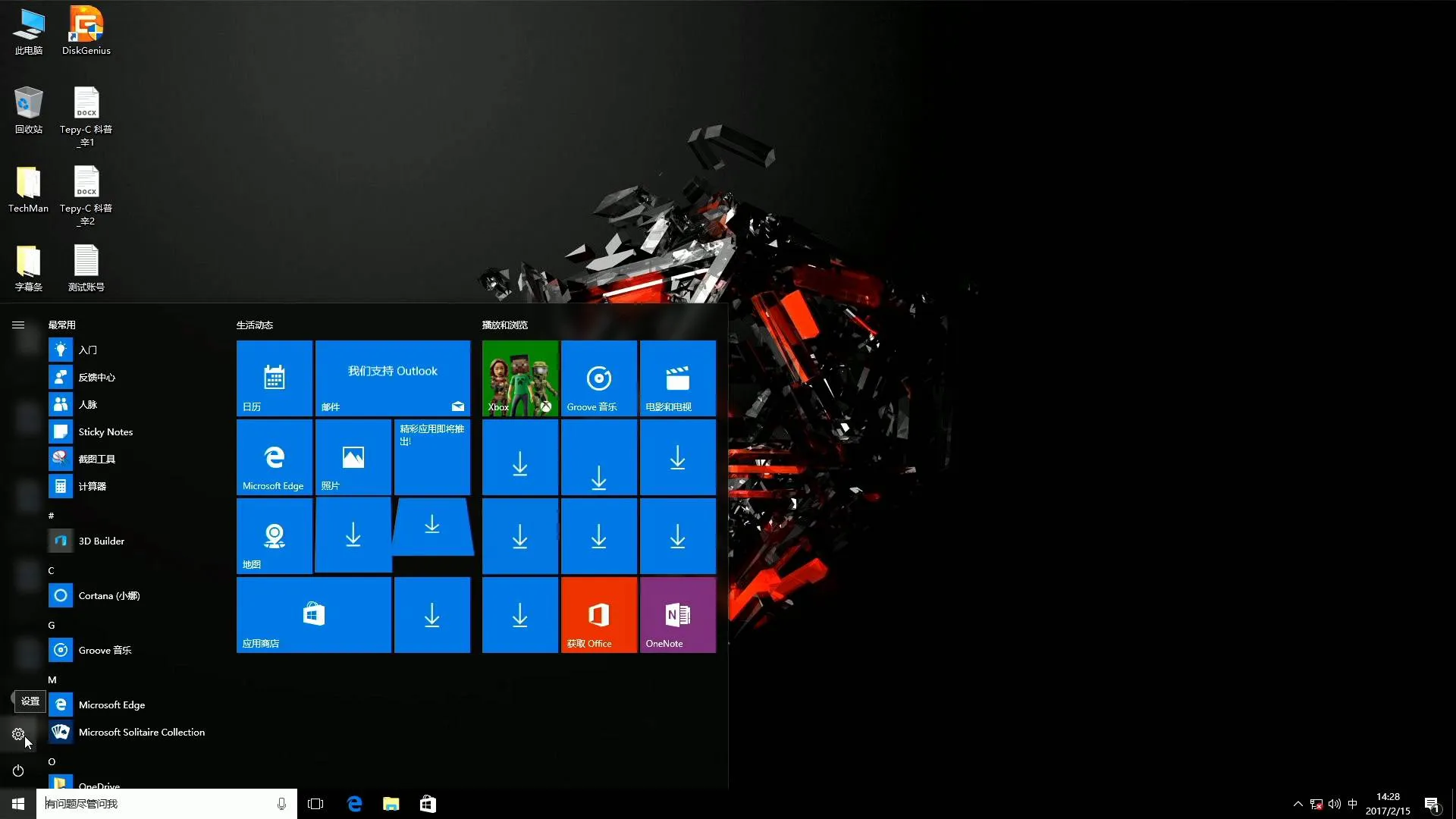
Task: Show hidden system tray icons
Action: pos(1298,804)
